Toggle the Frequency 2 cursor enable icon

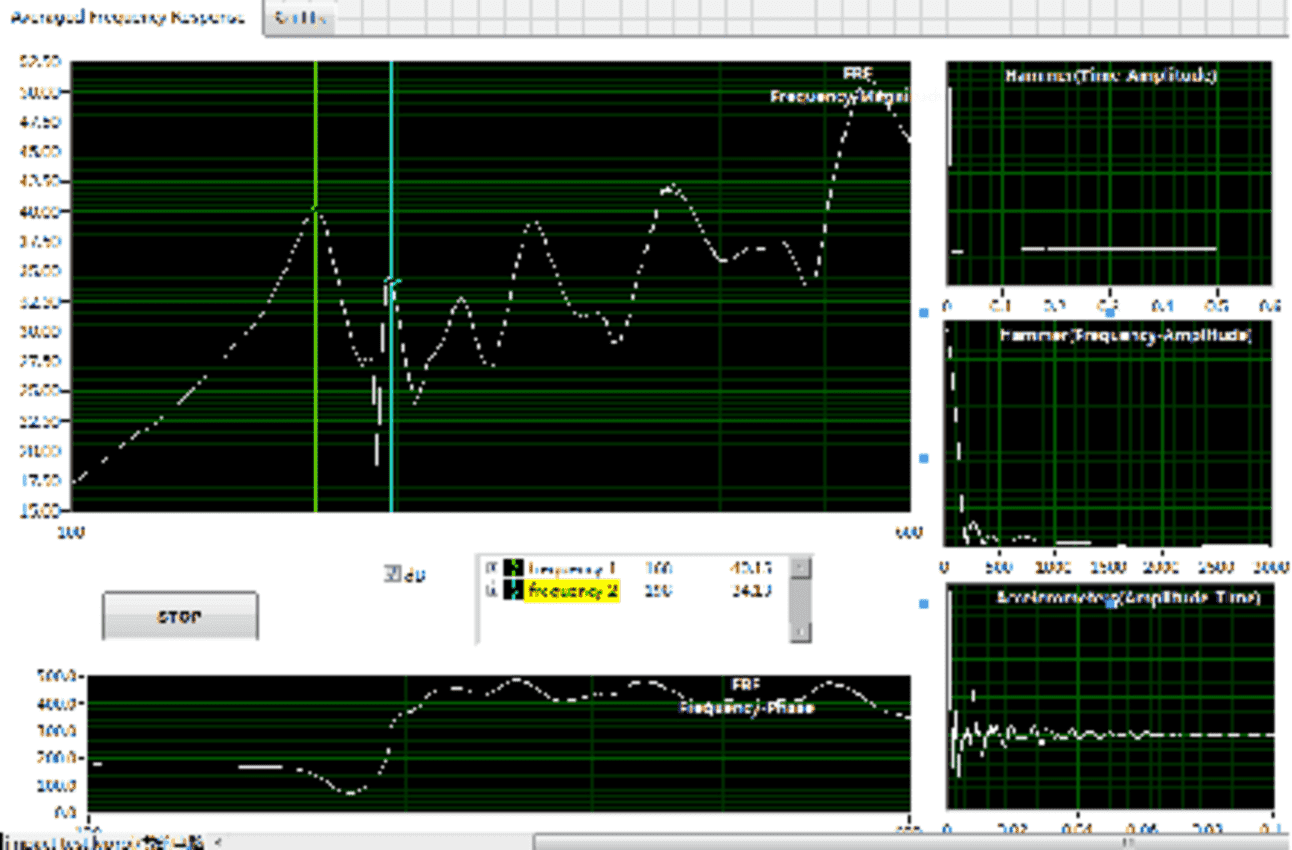point(491,591)
